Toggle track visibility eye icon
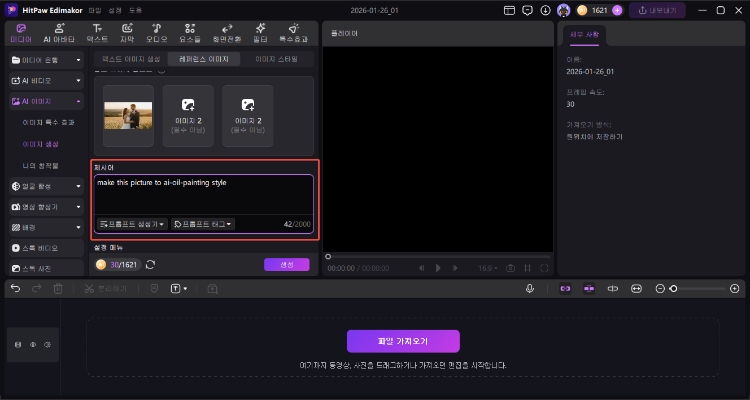 tap(33, 344)
